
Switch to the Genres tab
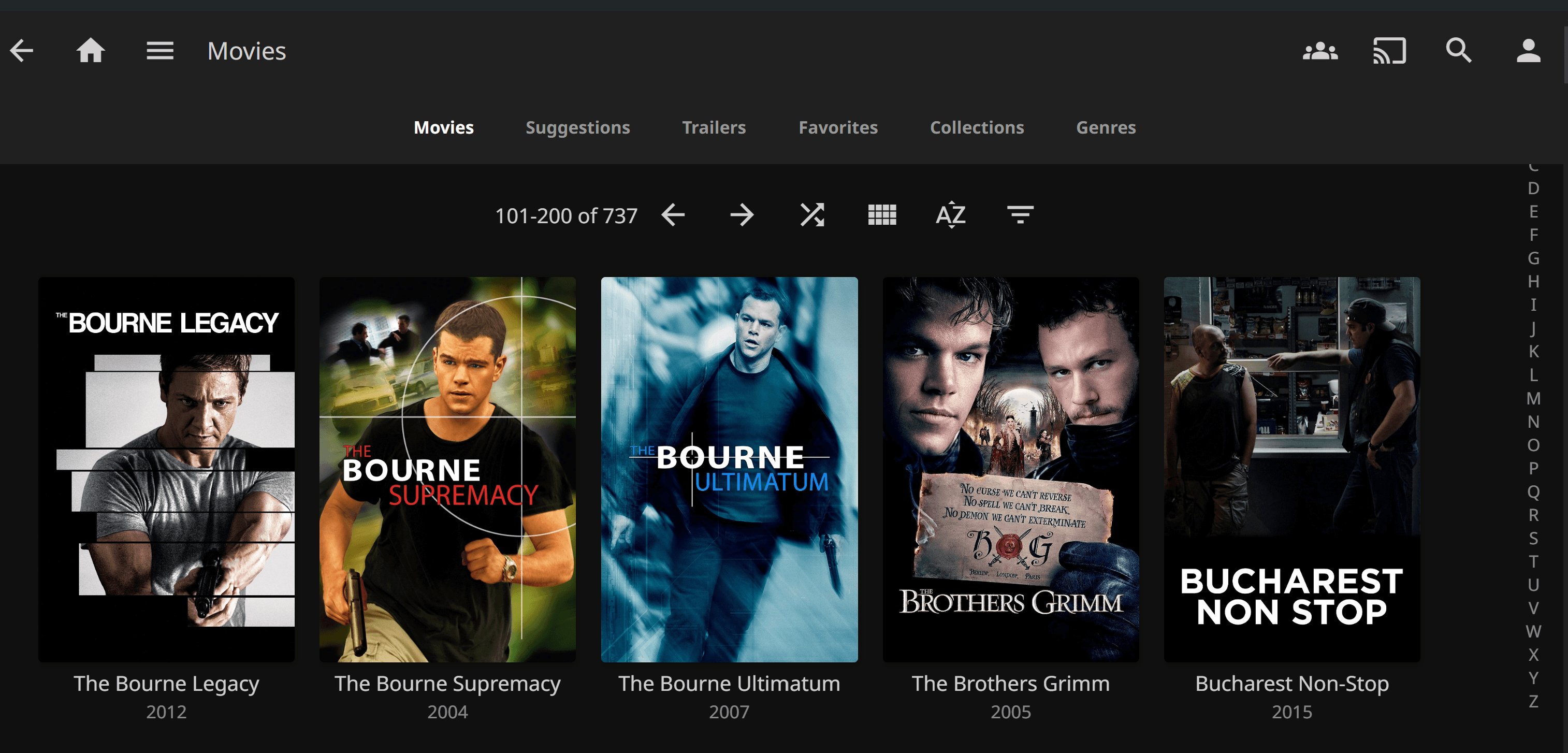[x=1106, y=127]
